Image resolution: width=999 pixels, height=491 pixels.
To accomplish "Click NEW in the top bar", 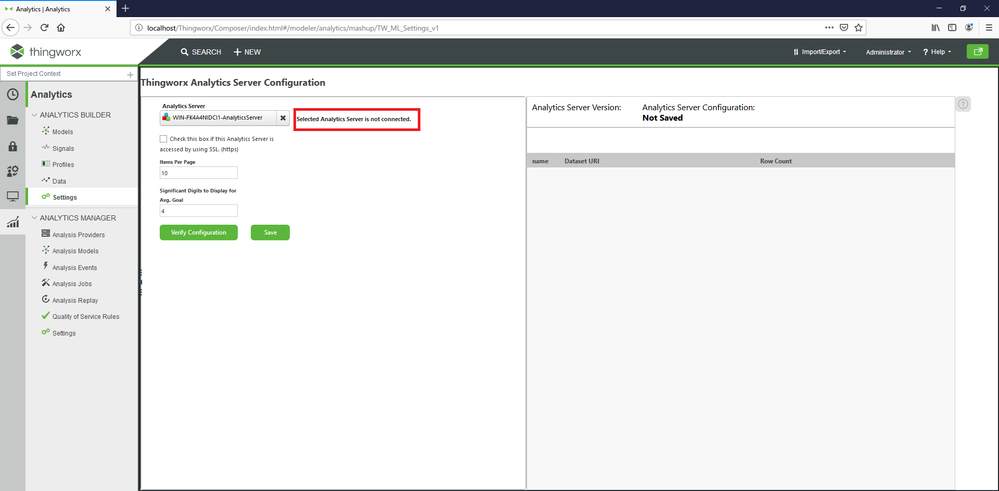I will pyautogui.click(x=247, y=52).
